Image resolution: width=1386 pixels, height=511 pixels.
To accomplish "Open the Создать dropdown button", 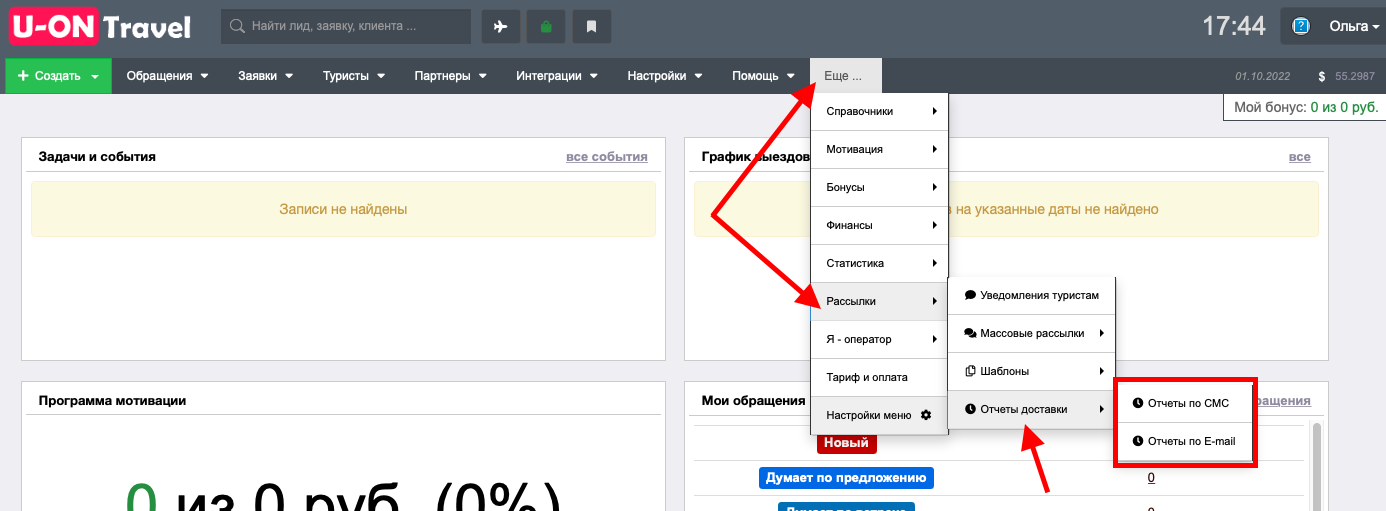I will [x=58, y=76].
